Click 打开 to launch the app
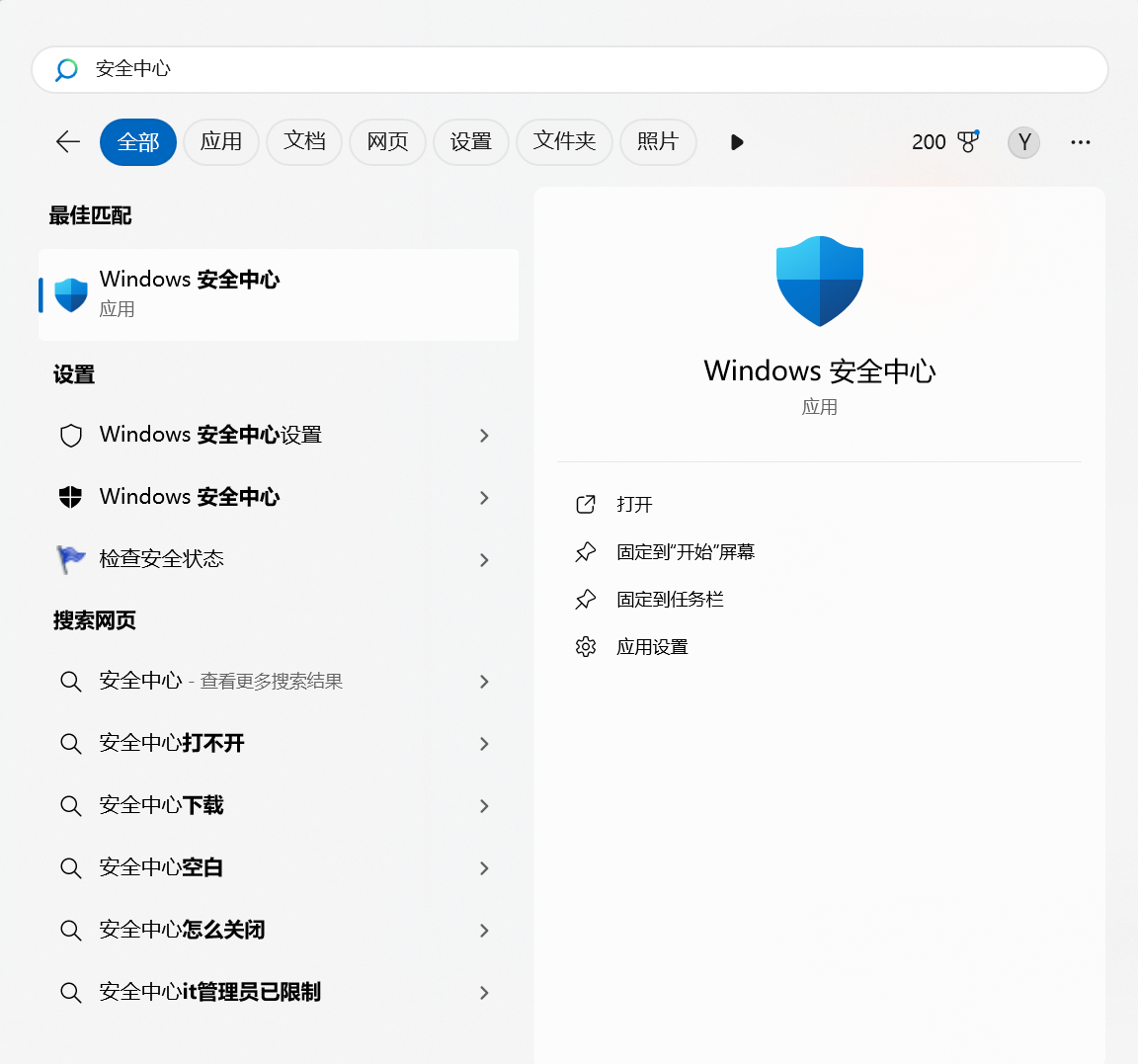The width and height of the screenshot is (1138, 1064). click(634, 505)
